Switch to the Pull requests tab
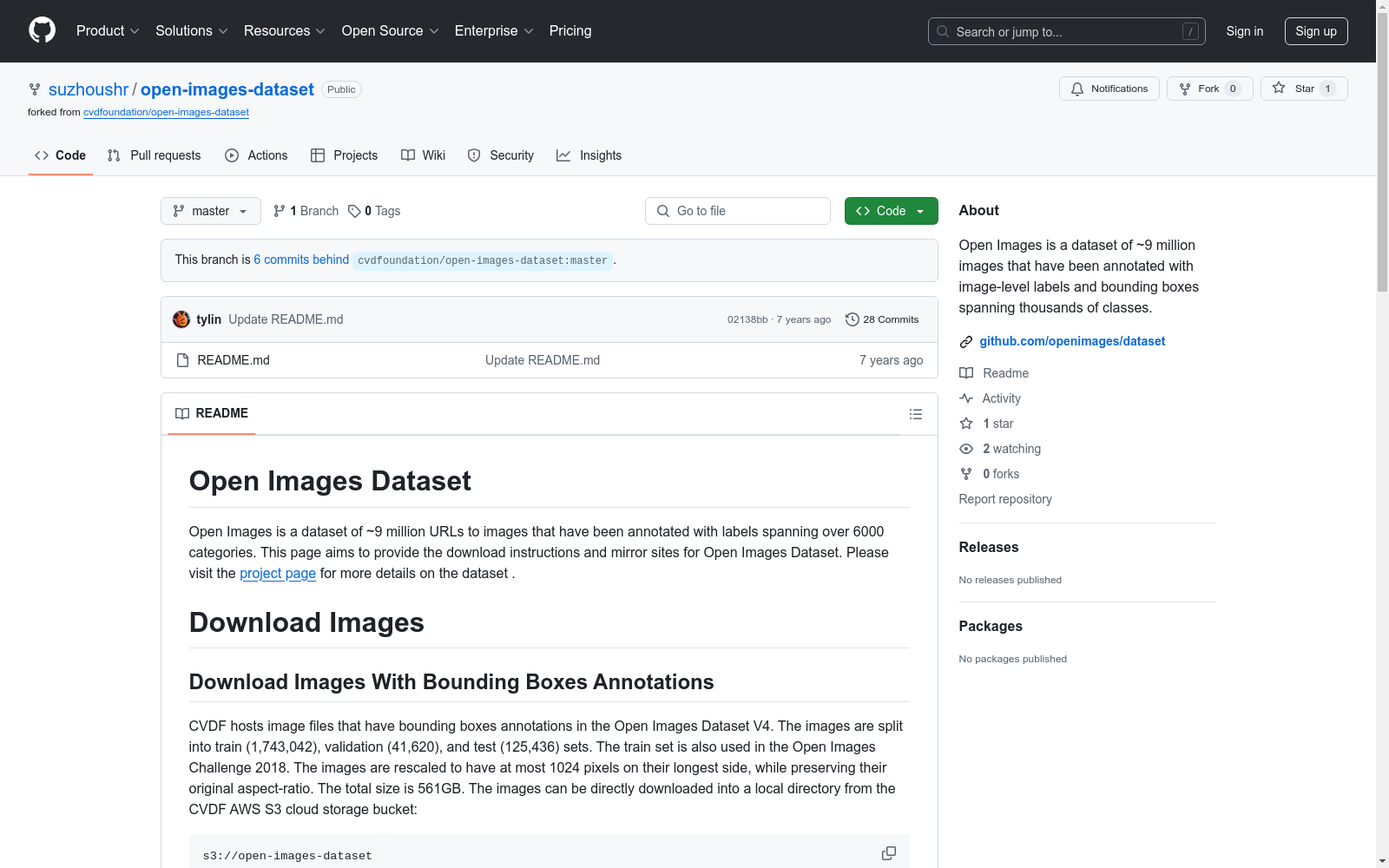 [x=155, y=155]
